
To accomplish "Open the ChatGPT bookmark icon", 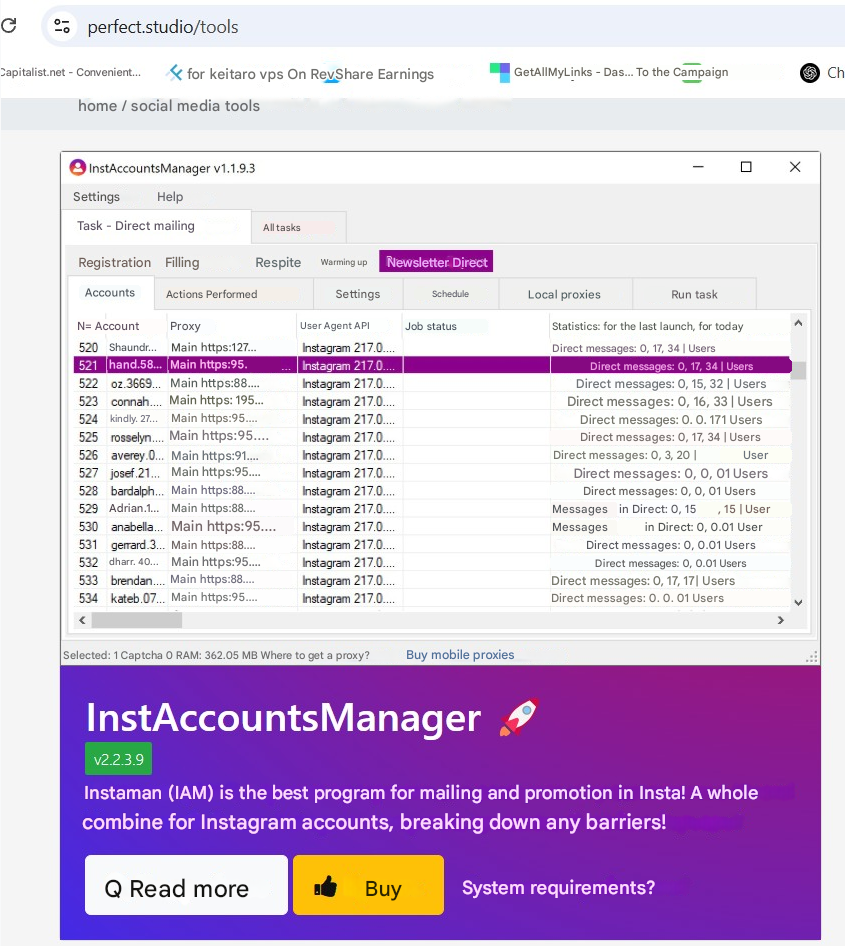I will (x=809, y=73).
